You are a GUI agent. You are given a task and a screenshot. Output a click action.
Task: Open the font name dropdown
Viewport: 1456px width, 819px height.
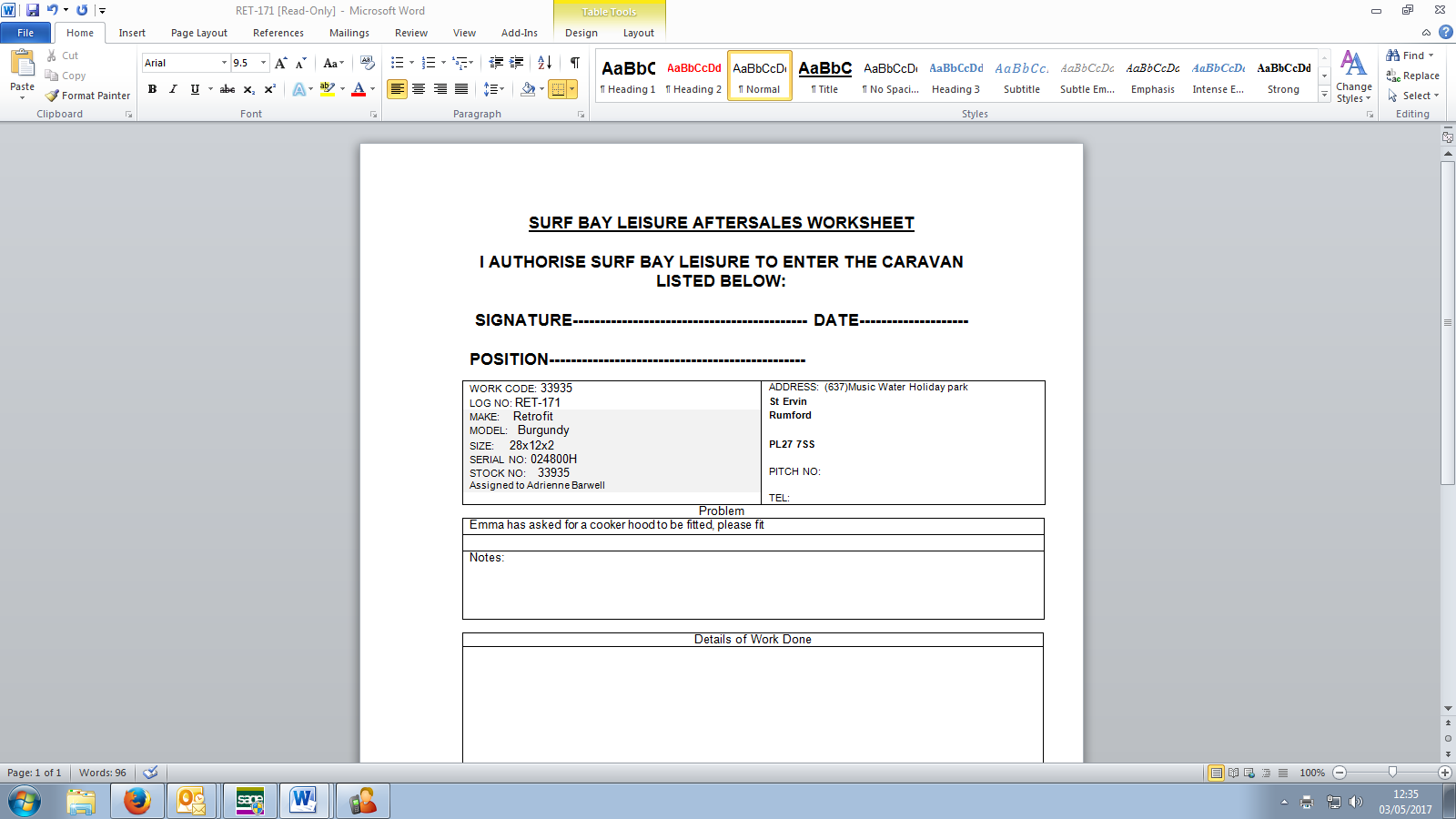(224, 63)
